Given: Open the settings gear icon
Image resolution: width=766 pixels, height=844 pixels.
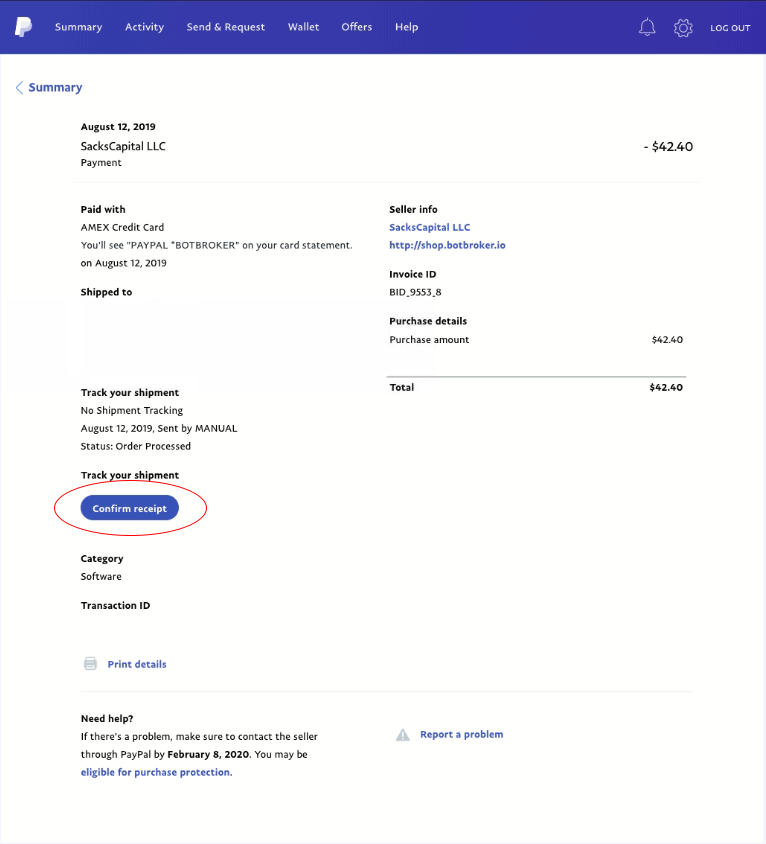Looking at the screenshot, I should (x=683, y=27).
